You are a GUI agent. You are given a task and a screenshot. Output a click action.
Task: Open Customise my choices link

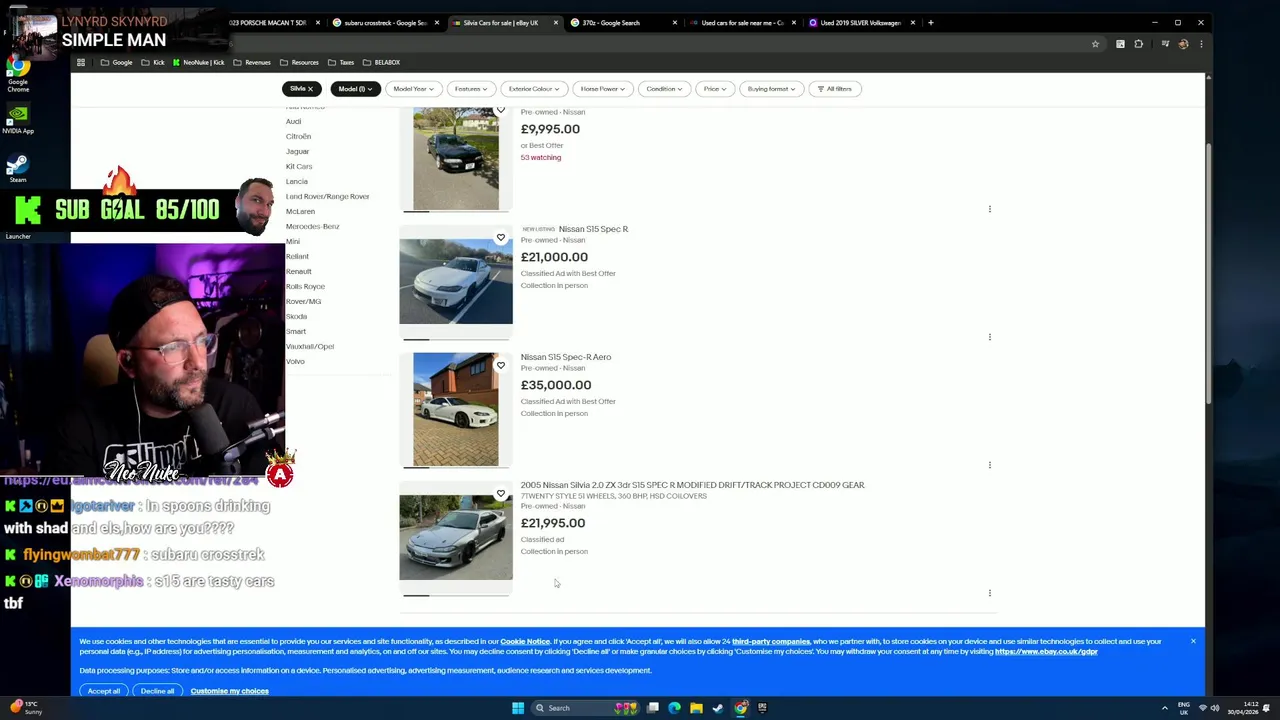coord(229,691)
